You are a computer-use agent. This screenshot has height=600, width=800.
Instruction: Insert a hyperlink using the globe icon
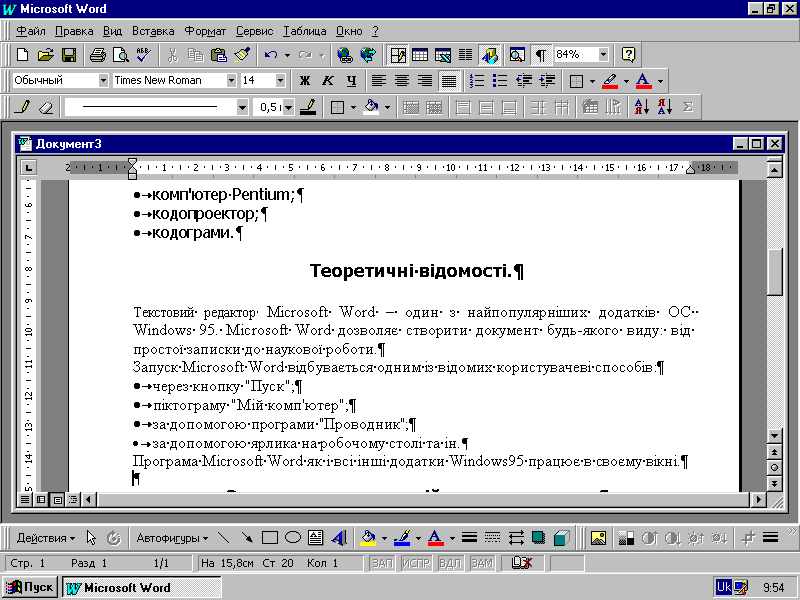(x=344, y=54)
